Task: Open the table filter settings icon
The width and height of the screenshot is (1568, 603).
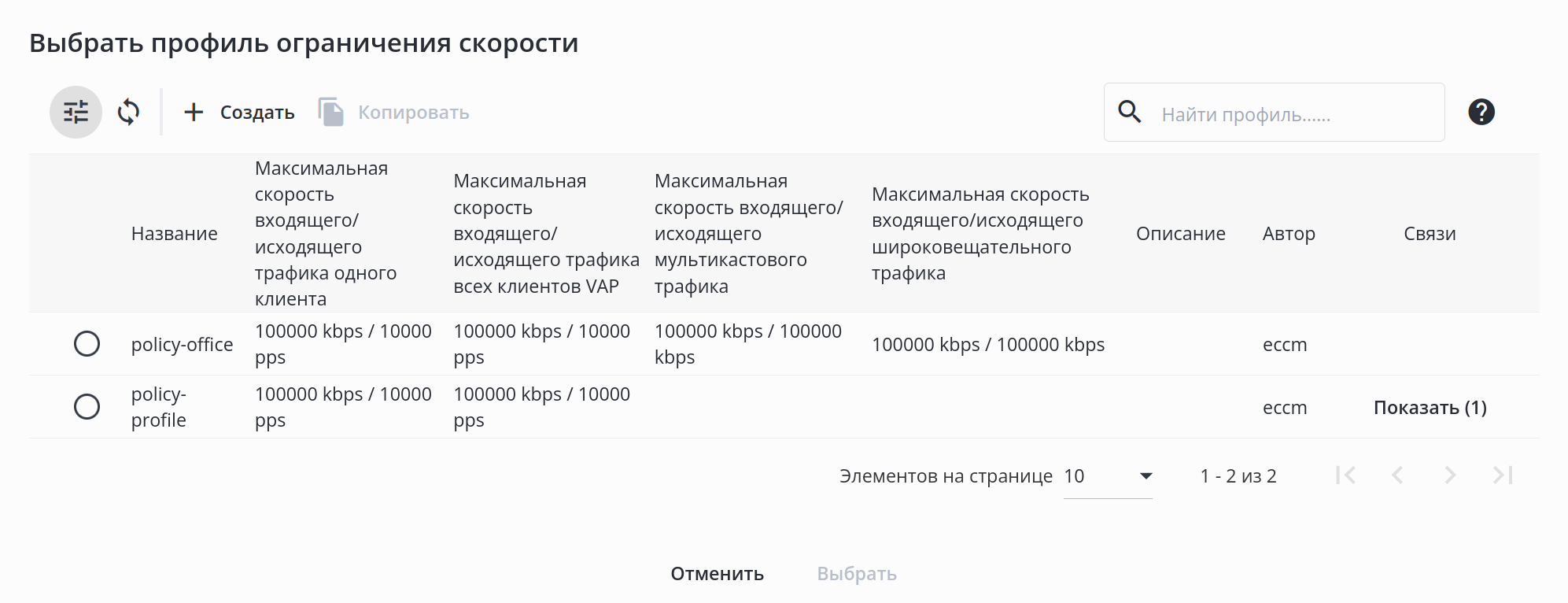Action: click(x=76, y=113)
